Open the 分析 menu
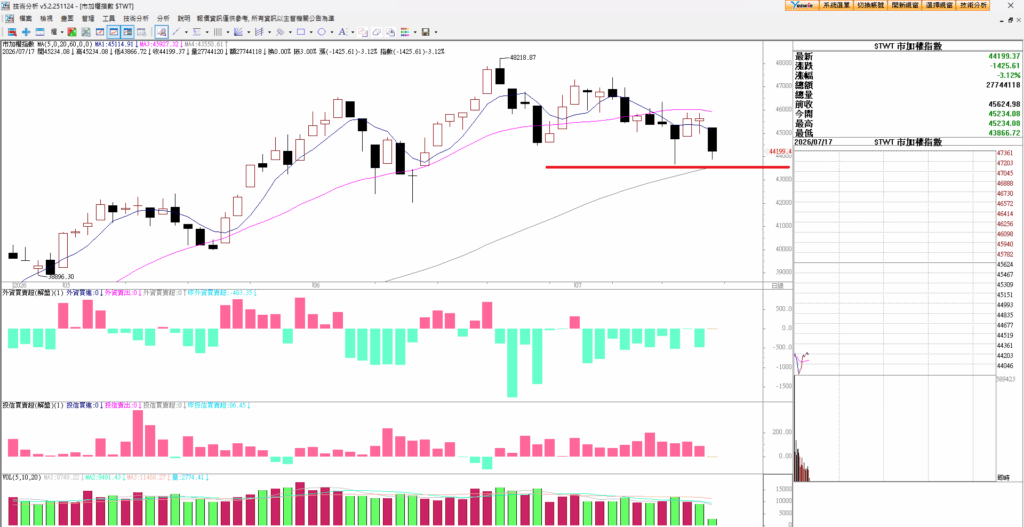The image size is (1024, 527). tap(163, 18)
